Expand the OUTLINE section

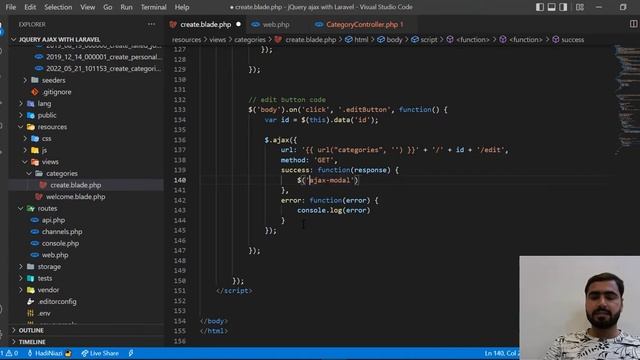click(31, 330)
